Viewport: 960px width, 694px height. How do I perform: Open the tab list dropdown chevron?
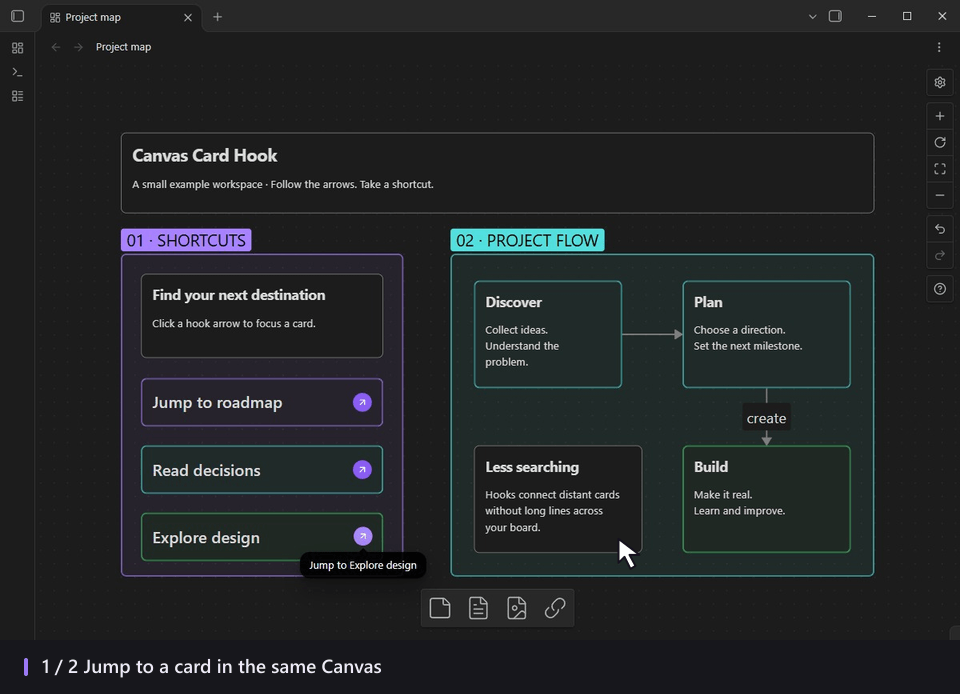pos(812,17)
